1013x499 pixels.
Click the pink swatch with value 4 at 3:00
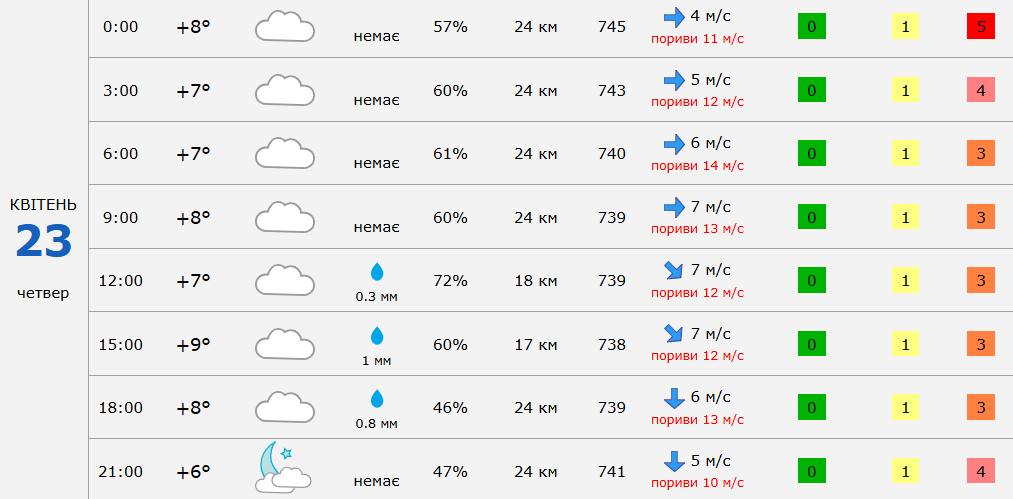(981, 90)
